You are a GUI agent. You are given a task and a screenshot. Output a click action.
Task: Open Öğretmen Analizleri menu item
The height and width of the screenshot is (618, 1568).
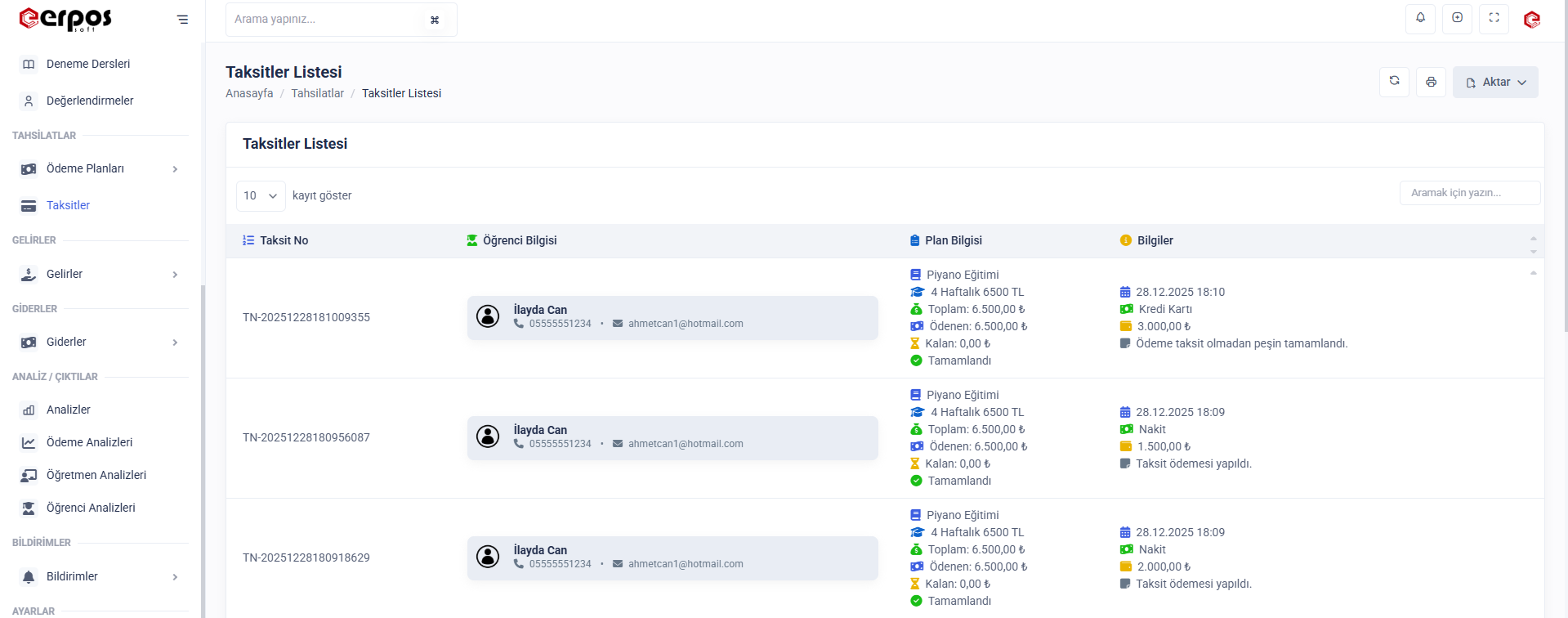click(96, 475)
